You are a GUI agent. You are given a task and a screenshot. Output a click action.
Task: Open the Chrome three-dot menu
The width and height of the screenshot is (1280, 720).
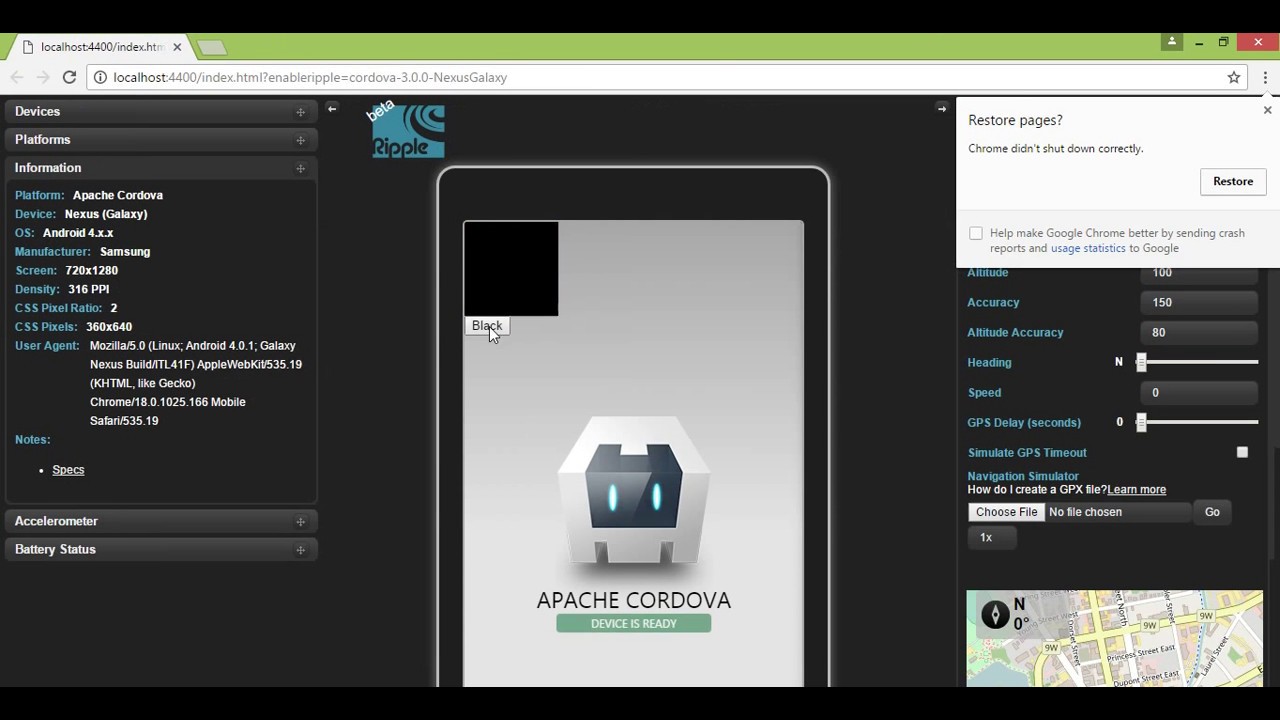[x=1265, y=77]
